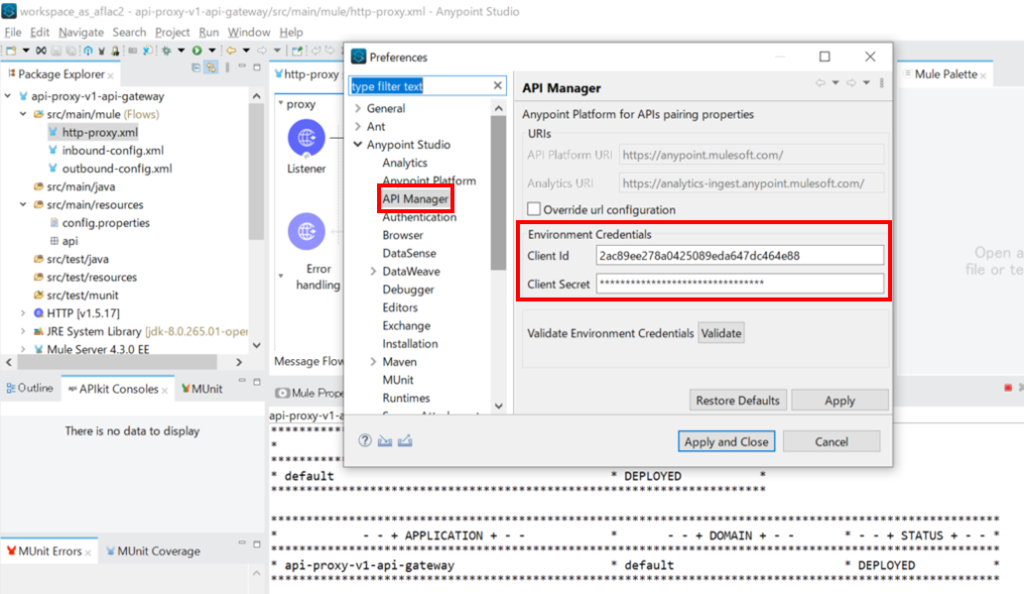Viewport: 1024px width, 594px height.
Task: Clear the filter text with the X icon
Action: [498, 86]
